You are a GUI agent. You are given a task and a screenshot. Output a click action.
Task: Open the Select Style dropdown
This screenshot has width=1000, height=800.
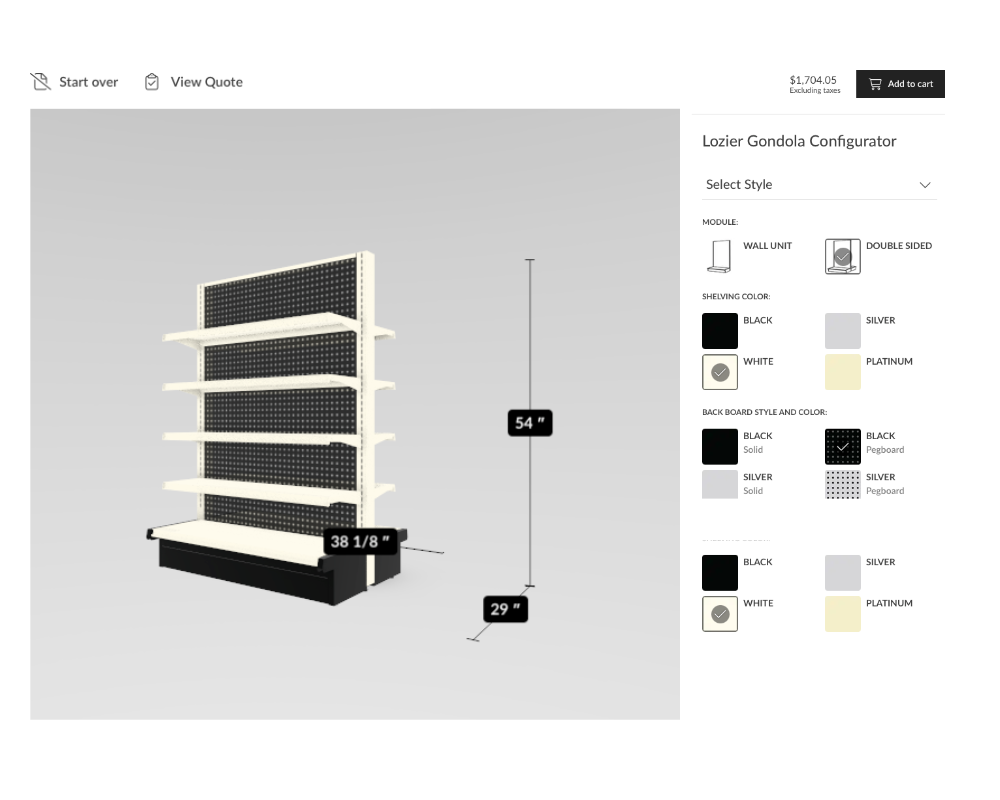pos(819,184)
